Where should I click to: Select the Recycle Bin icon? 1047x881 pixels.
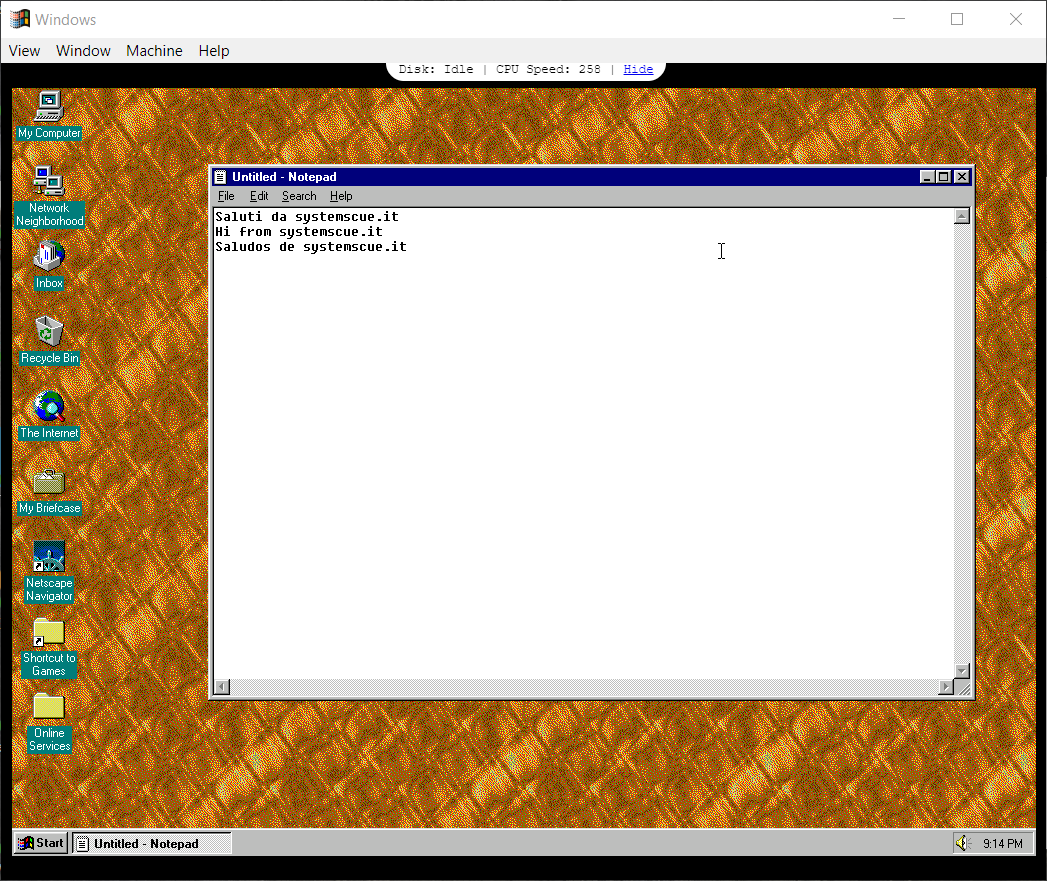pos(49,339)
